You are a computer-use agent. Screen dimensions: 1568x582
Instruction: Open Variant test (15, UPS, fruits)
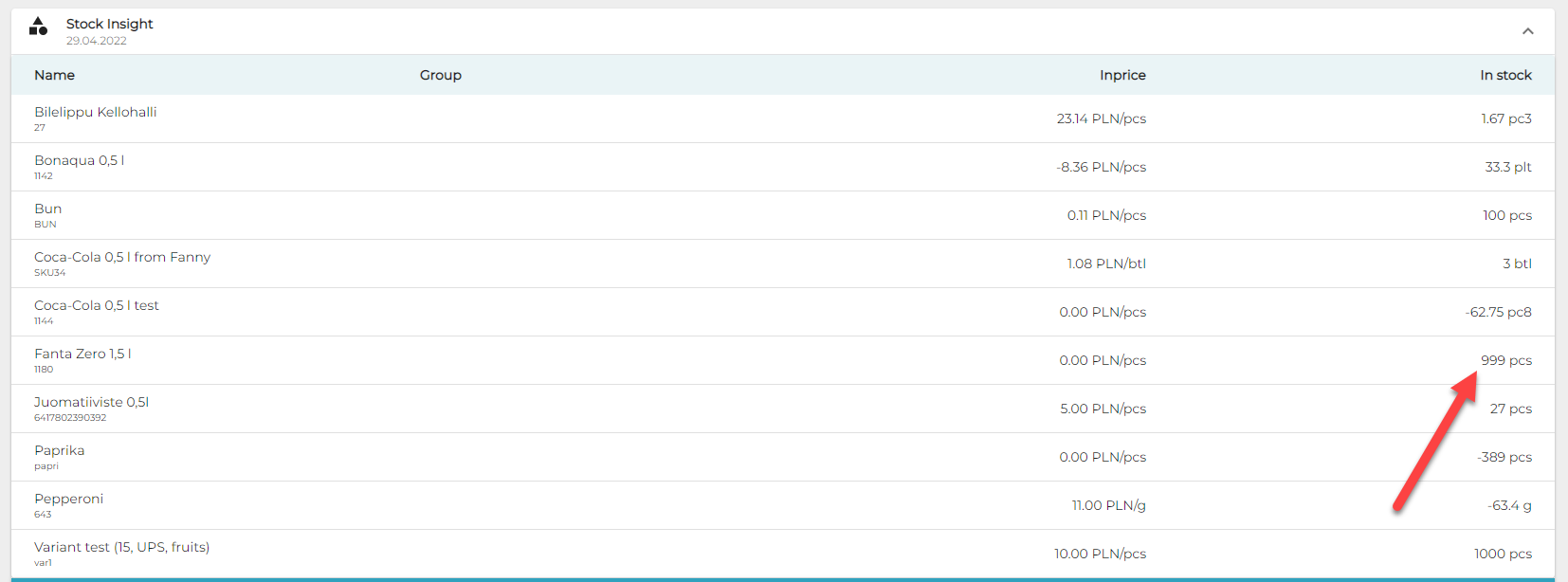pos(121,547)
